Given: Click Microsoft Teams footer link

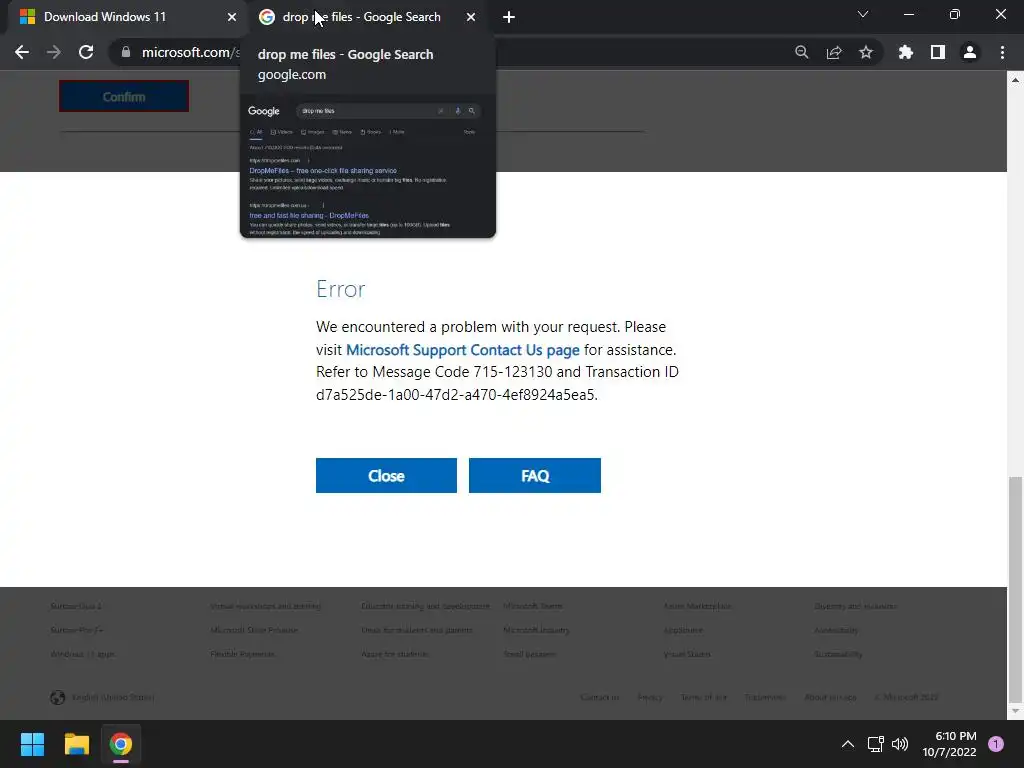Looking at the screenshot, I should click(x=533, y=606).
